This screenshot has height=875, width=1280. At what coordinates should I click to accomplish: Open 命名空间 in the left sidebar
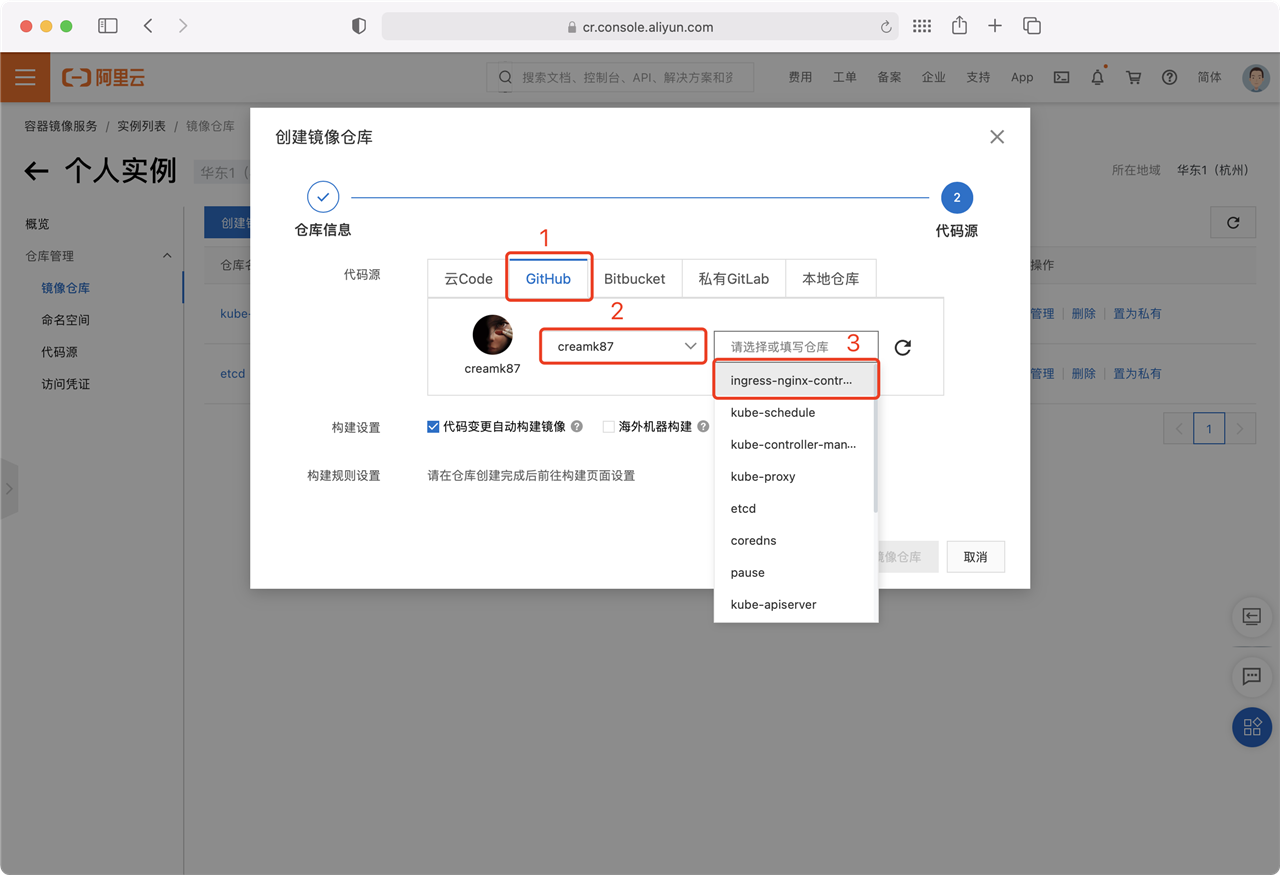click(x=65, y=320)
